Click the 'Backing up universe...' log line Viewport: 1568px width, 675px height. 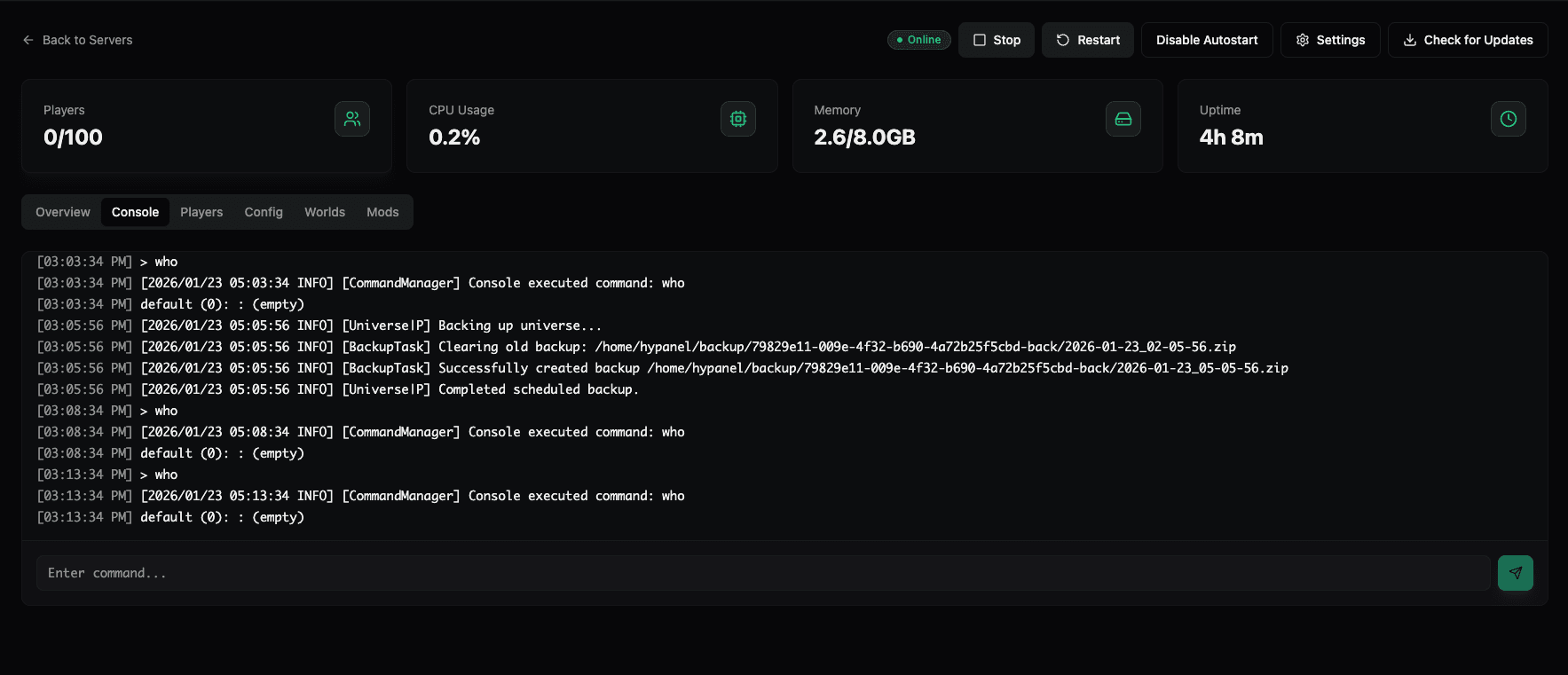pos(319,326)
